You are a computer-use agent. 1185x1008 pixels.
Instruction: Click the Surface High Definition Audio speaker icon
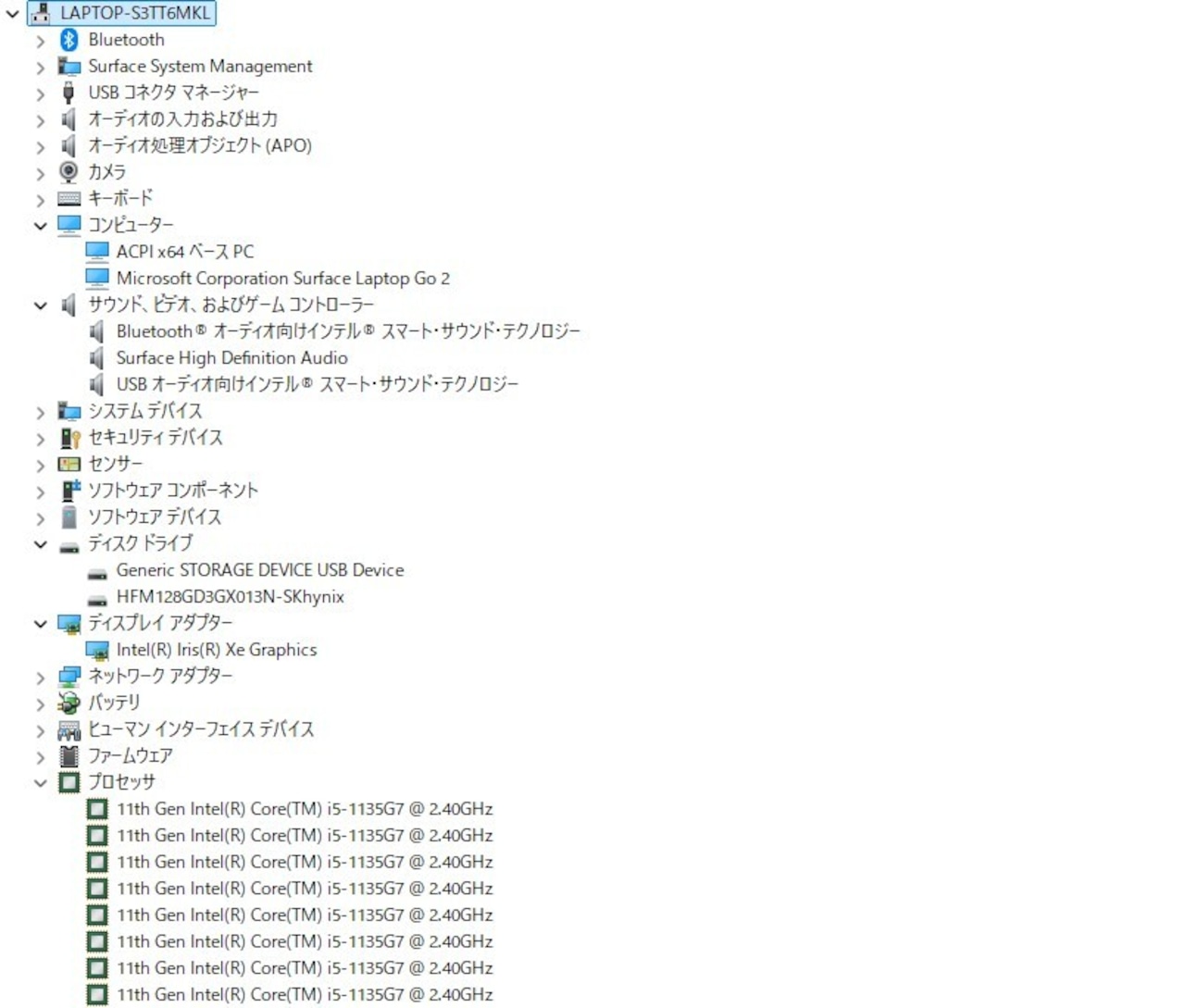point(96,358)
